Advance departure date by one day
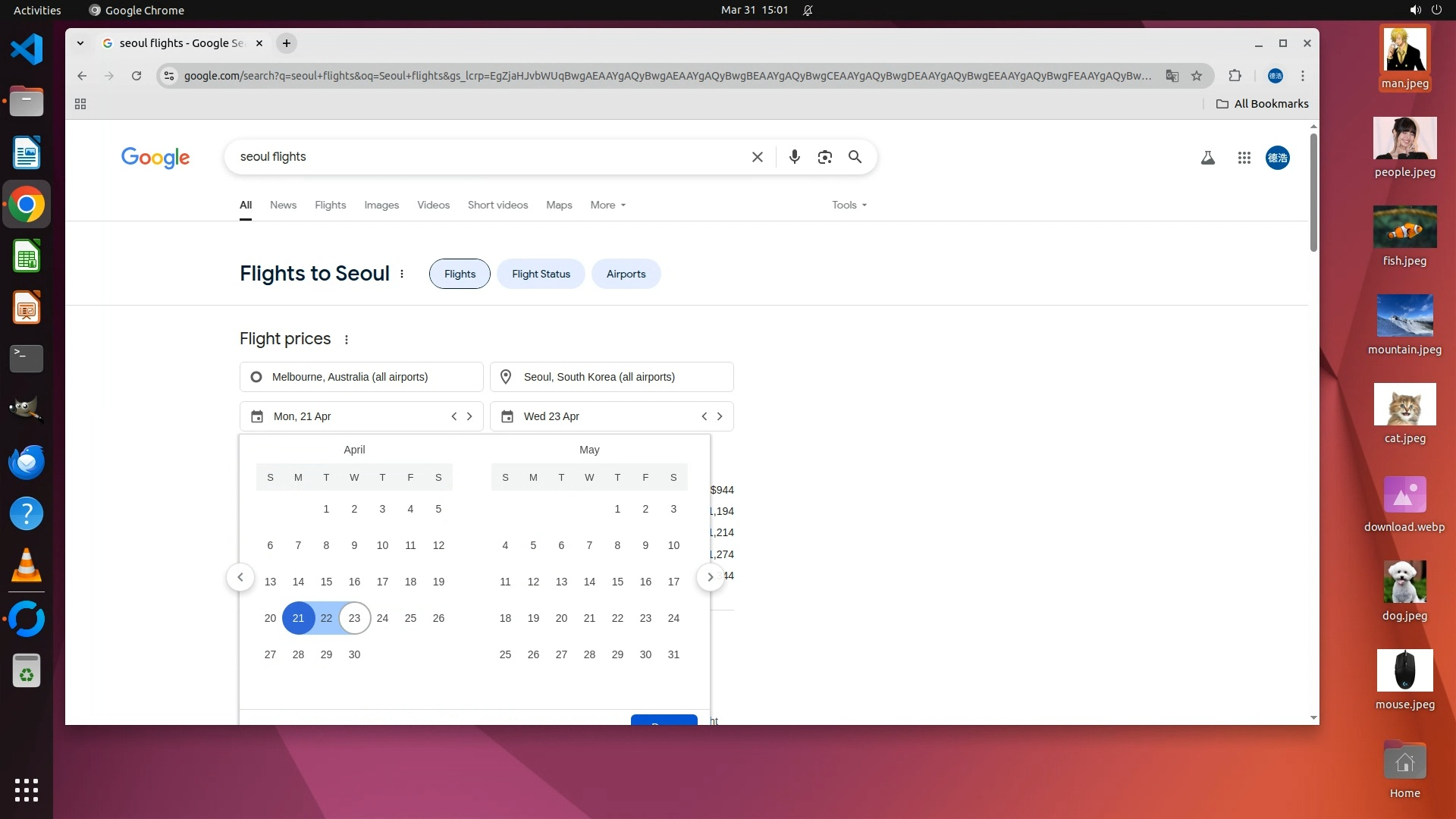The height and width of the screenshot is (819, 1456). [469, 416]
